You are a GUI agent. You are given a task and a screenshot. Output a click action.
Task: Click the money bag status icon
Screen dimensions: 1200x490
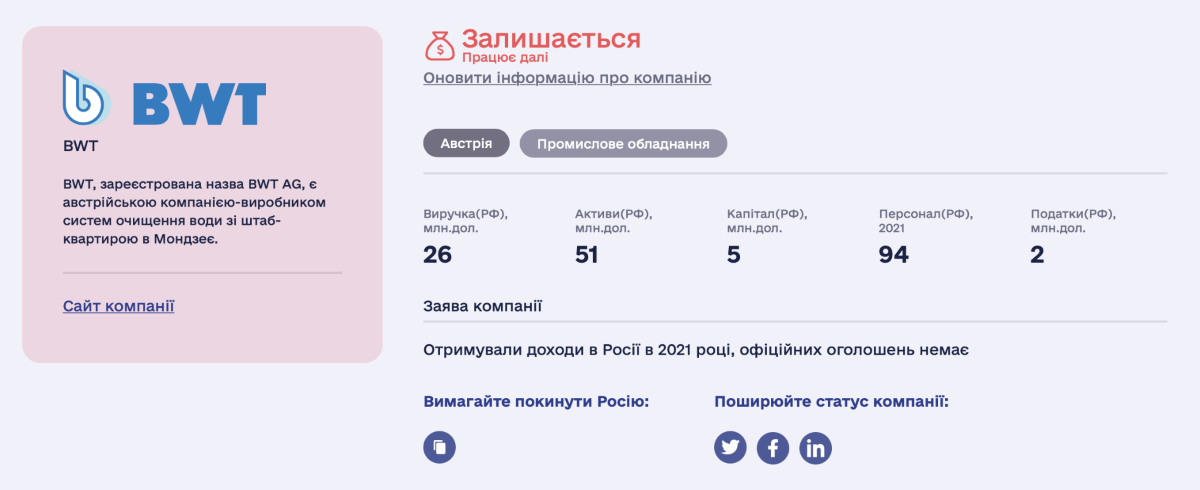pos(439,46)
